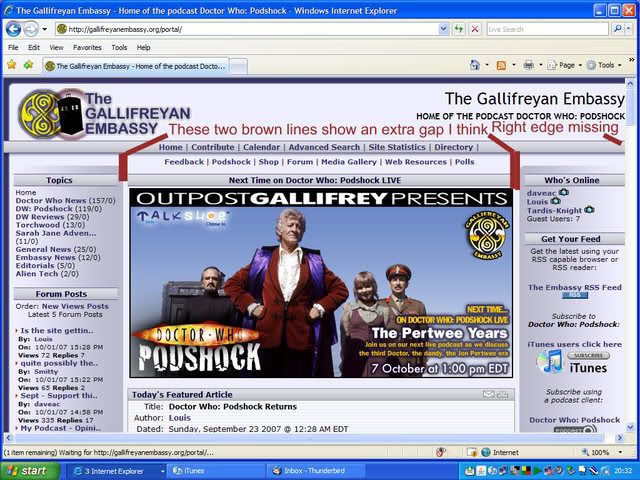The height and width of the screenshot is (480, 640).
Task: Select the Editorials topic
Action: click(x=35, y=265)
